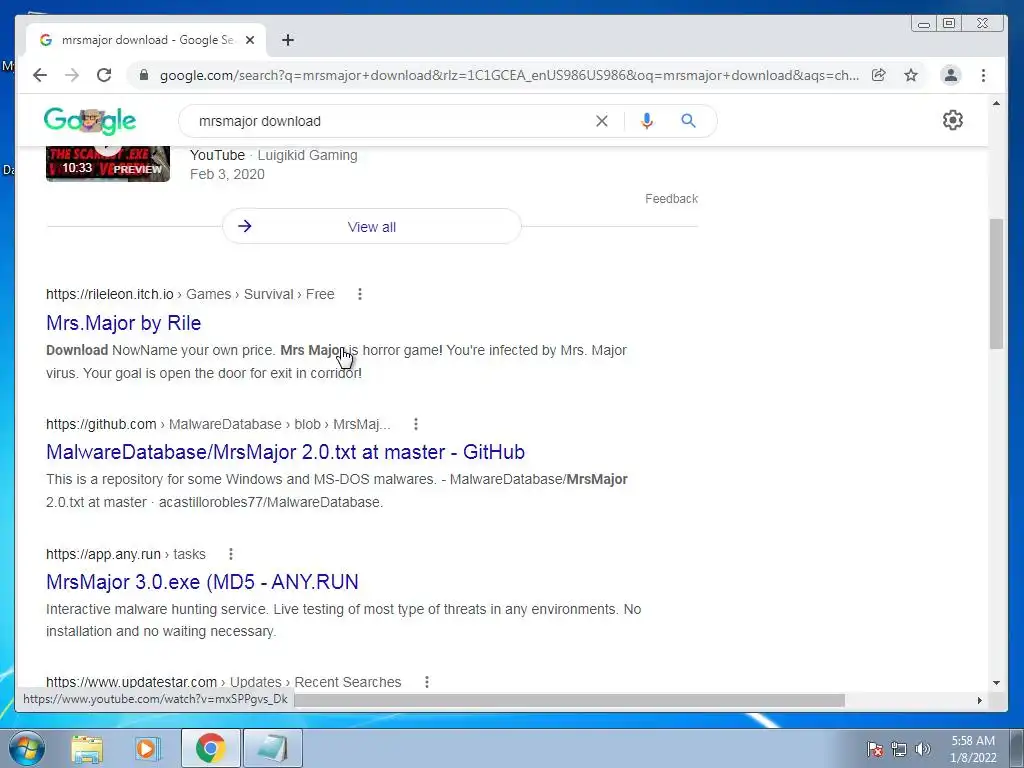This screenshot has width=1024, height=768.
Task: Click the Chrome taskbar icon
Action: pyautogui.click(x=210, y=748)
